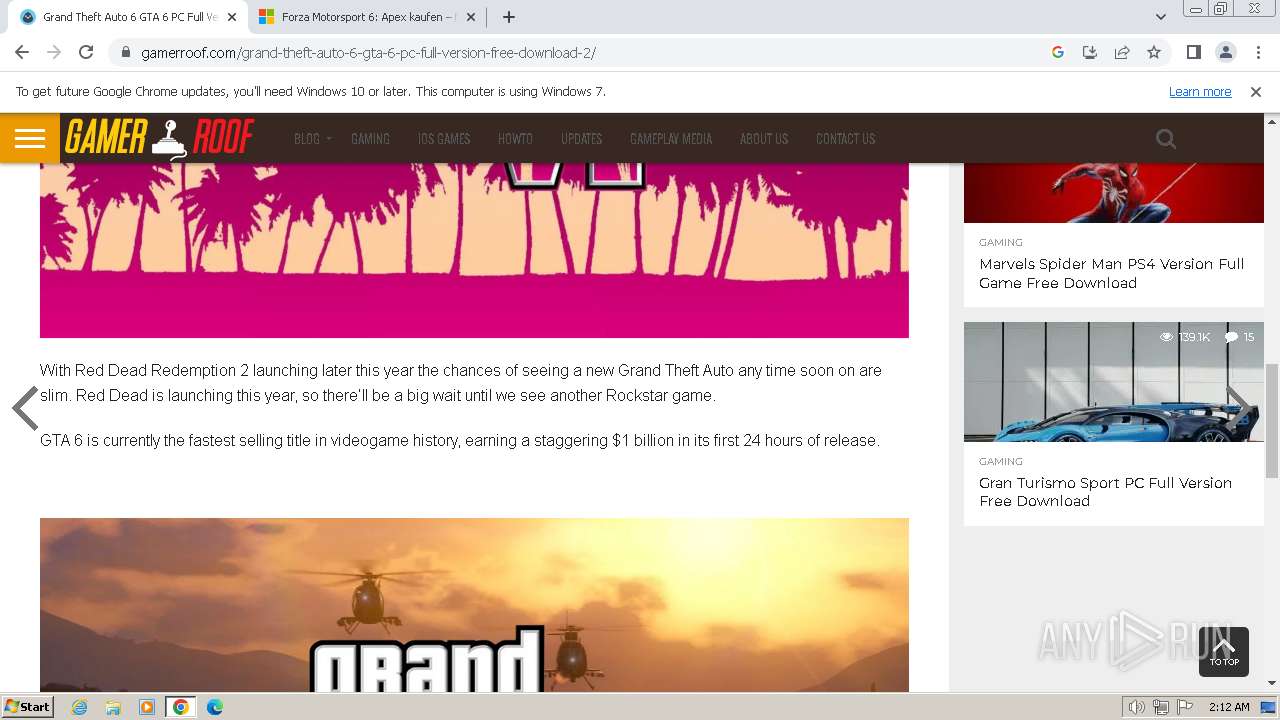Screen dimensions: 1280x720
Task: Select the Grand Theft Auto 6 tab
Action: click(x=128, y=17)
